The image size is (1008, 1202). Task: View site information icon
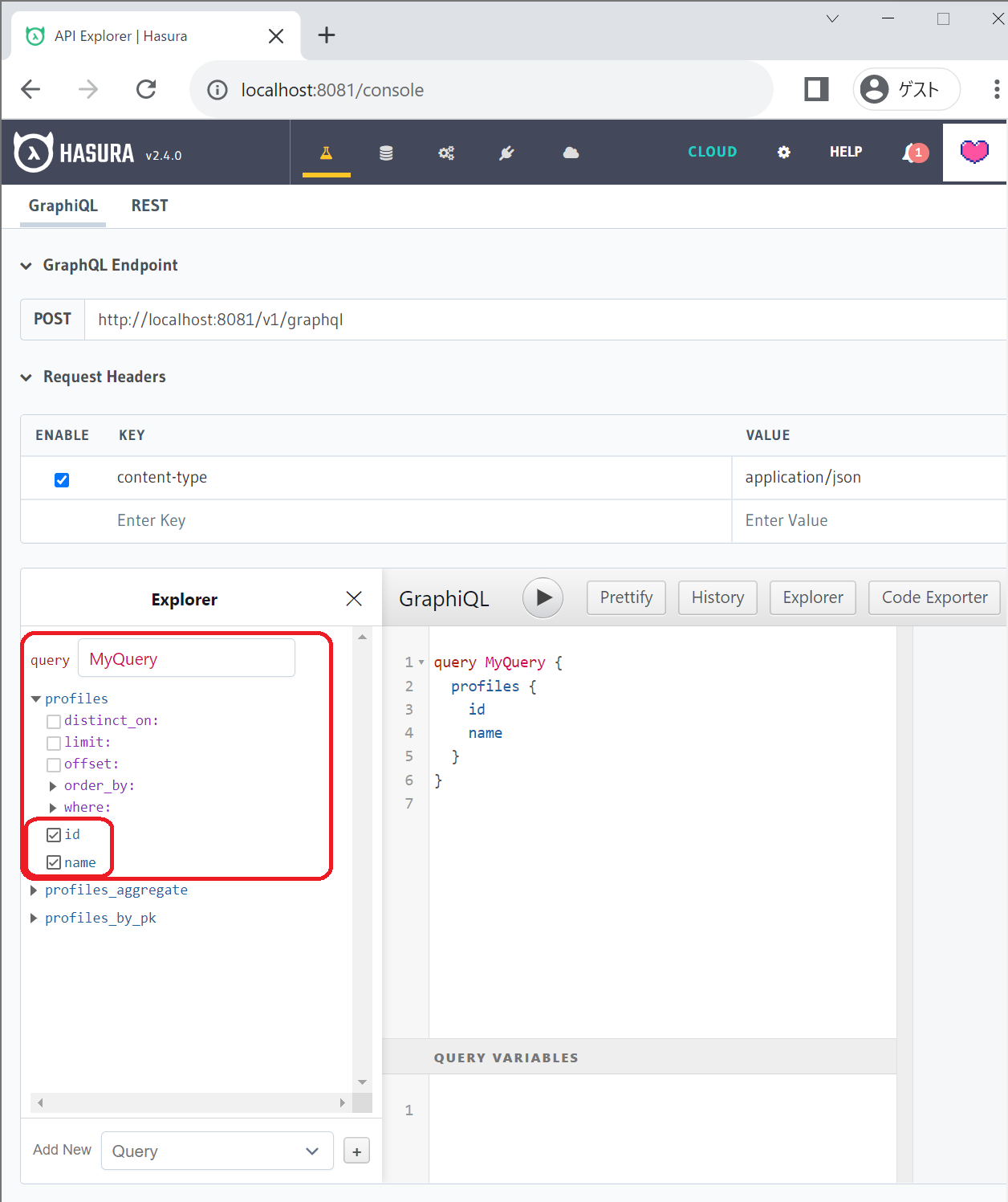coord(217,90)
